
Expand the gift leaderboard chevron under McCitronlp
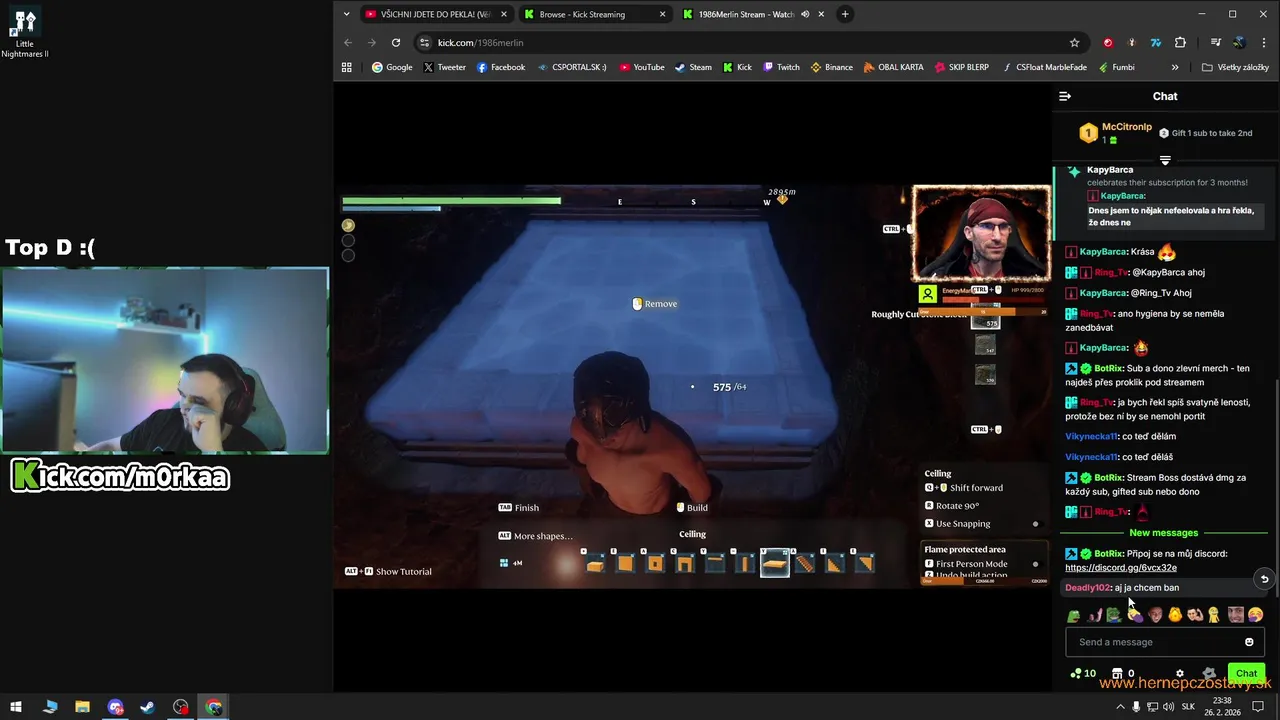[x=1165, y=160]
